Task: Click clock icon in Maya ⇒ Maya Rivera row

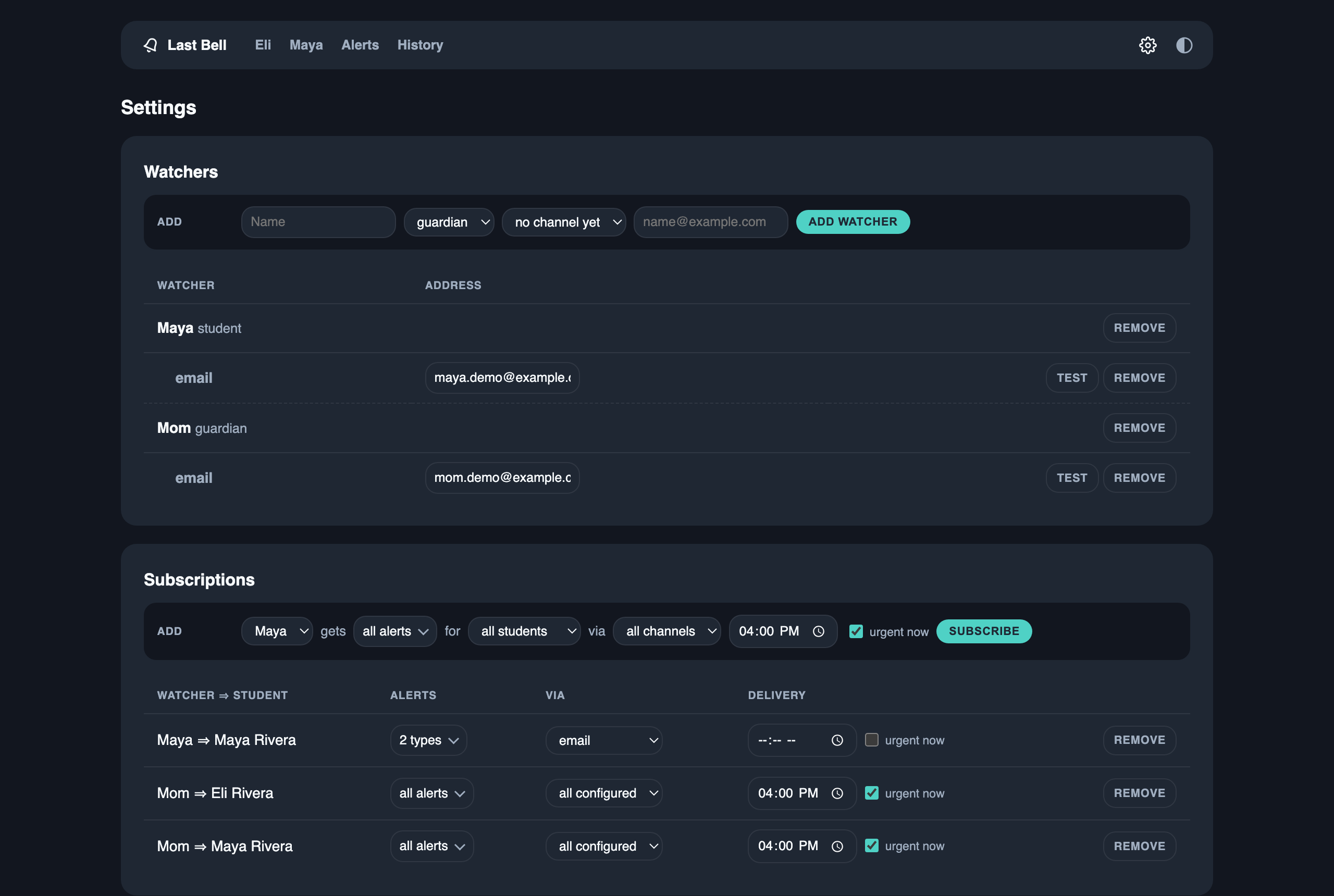Action: tap(837, 741)
